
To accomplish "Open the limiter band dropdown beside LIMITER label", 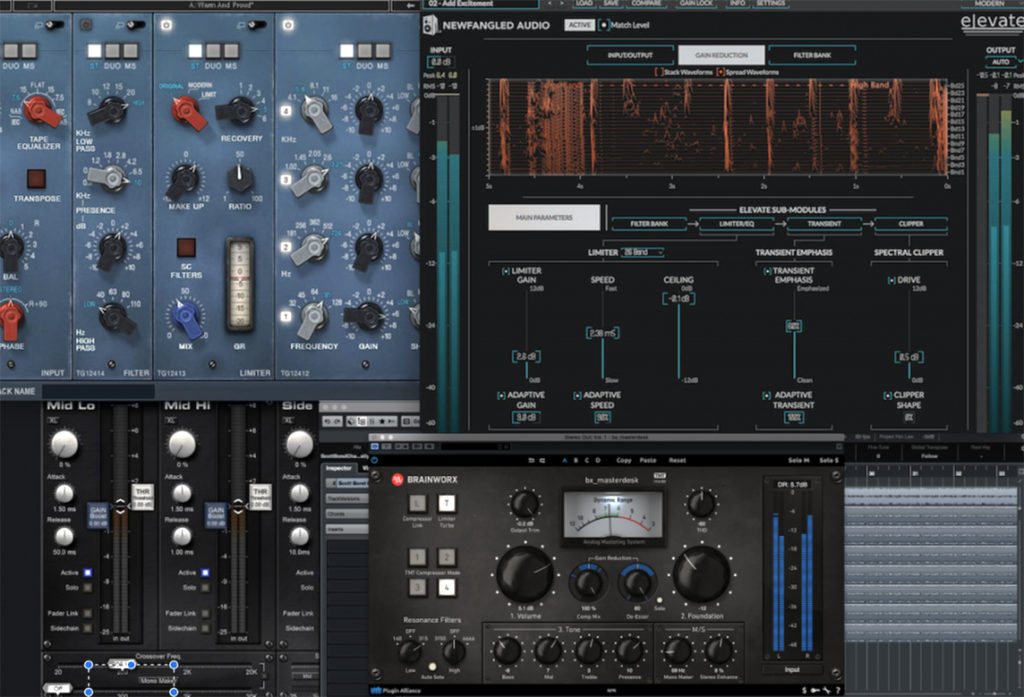I will click(643, 253).
